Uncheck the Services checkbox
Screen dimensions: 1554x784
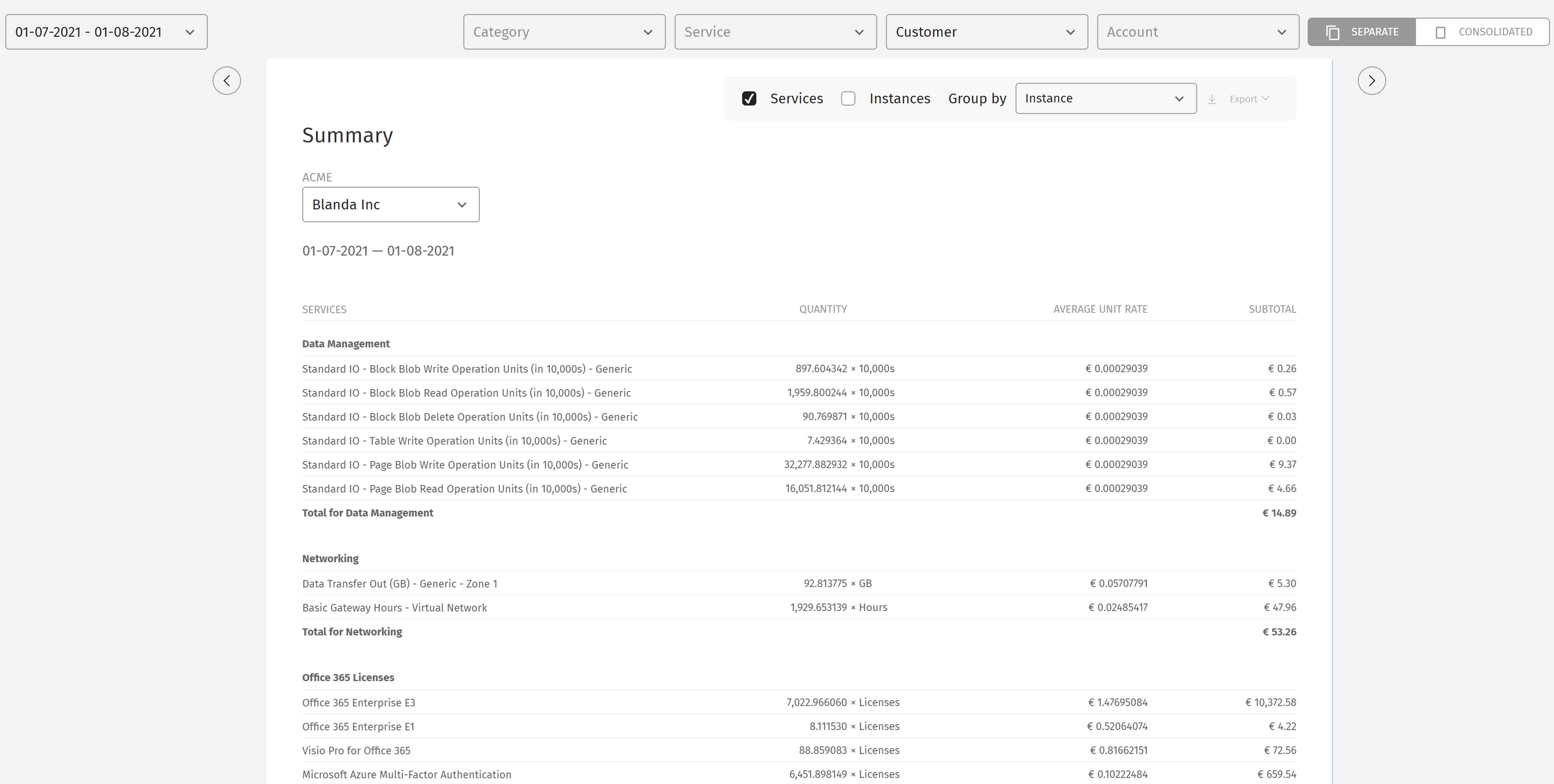749,98
